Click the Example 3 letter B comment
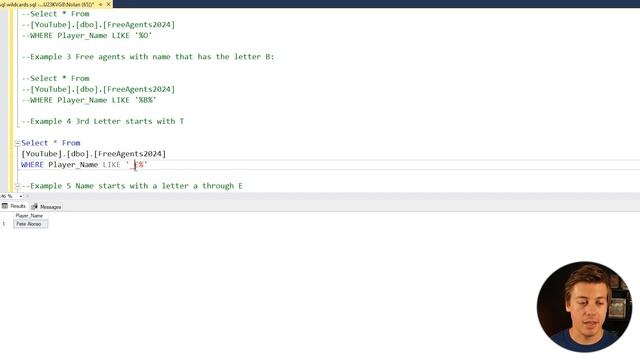Image resolution: width=640 pixels, height=360 pixels. (x=148, y=57)
